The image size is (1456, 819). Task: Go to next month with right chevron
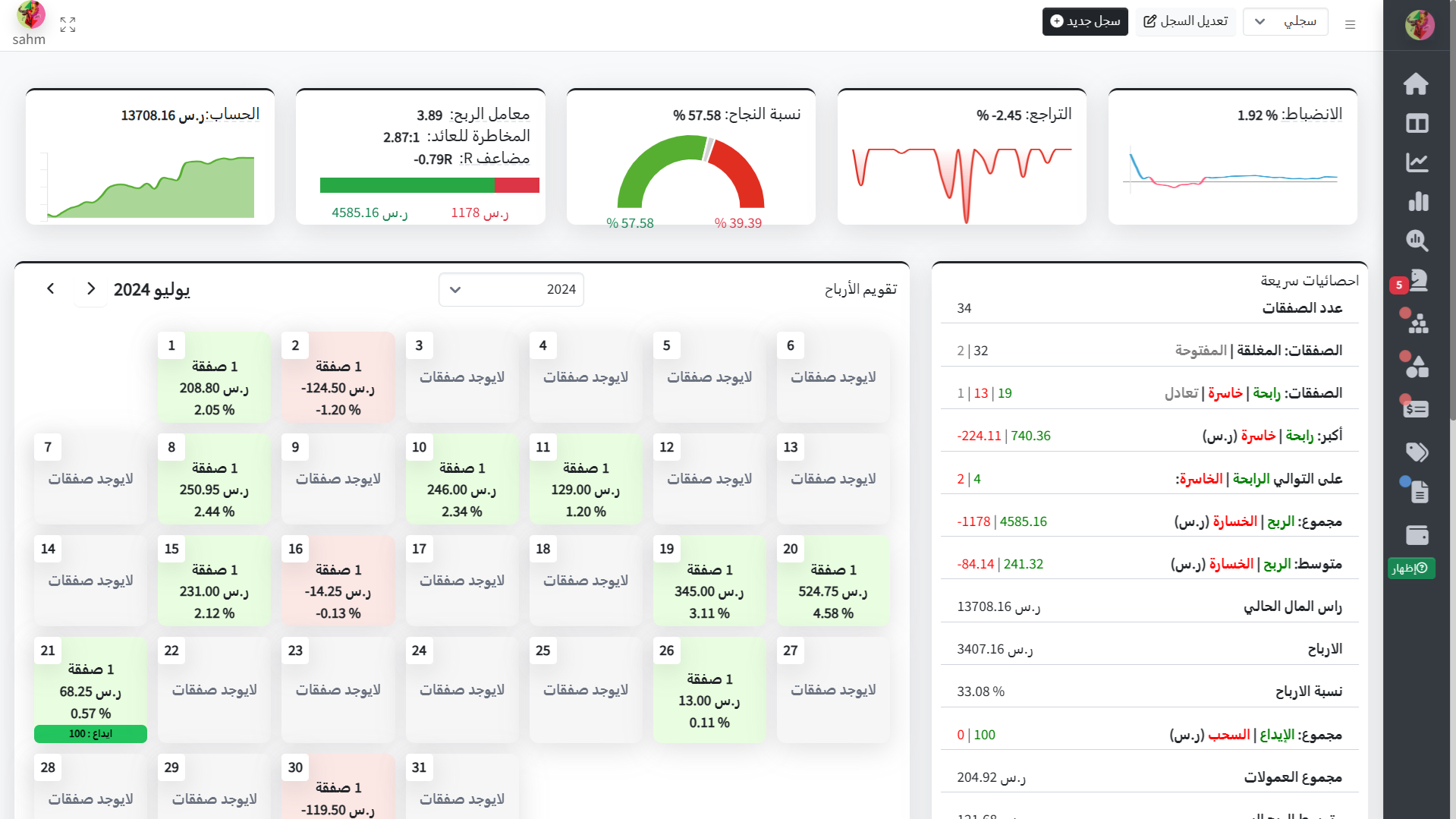click(x=91, y=289)
